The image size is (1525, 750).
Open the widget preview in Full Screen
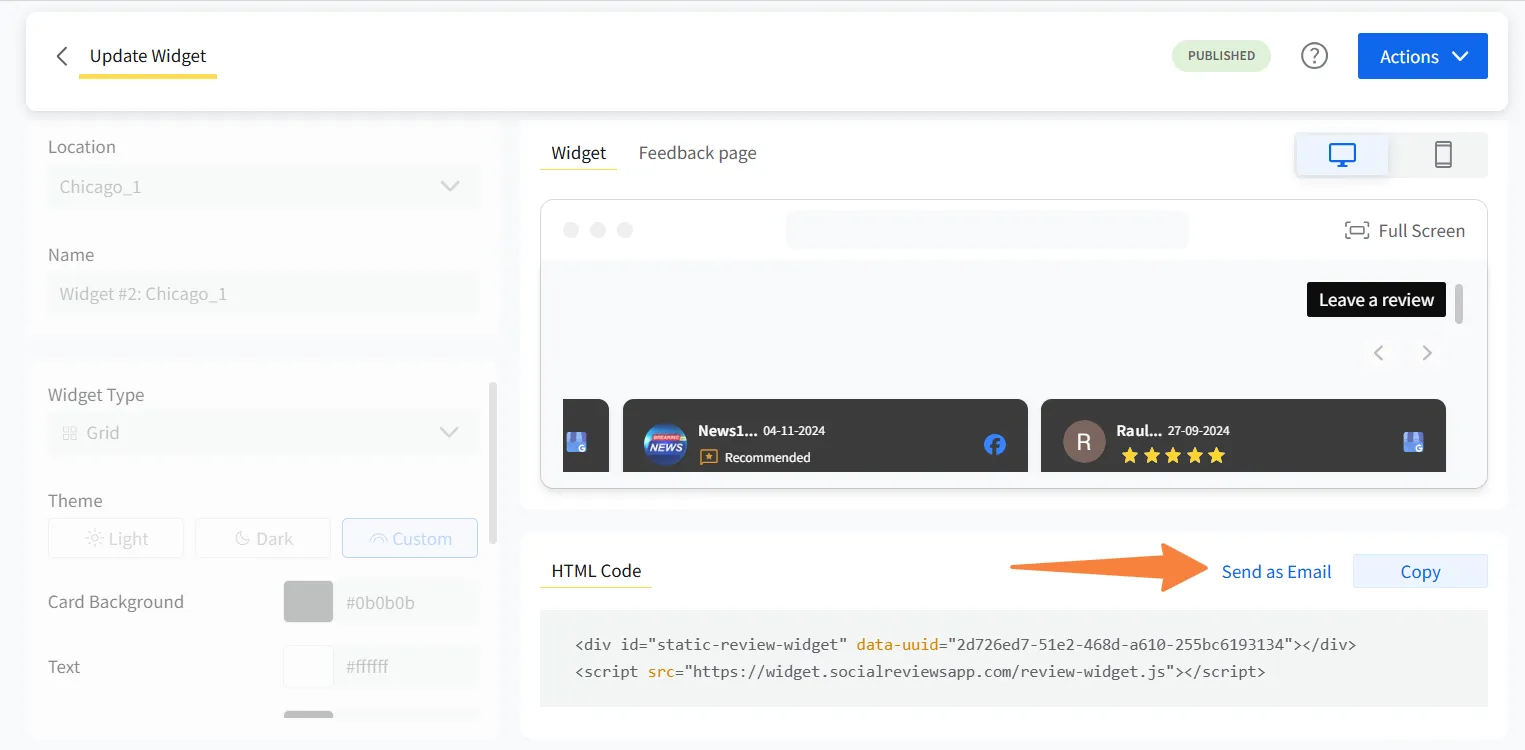(1404, 230)
